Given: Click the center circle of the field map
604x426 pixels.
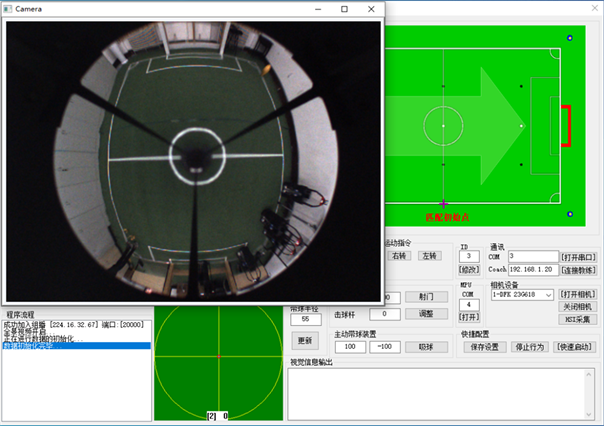Looking at the screenshot, I should (443, 125).
